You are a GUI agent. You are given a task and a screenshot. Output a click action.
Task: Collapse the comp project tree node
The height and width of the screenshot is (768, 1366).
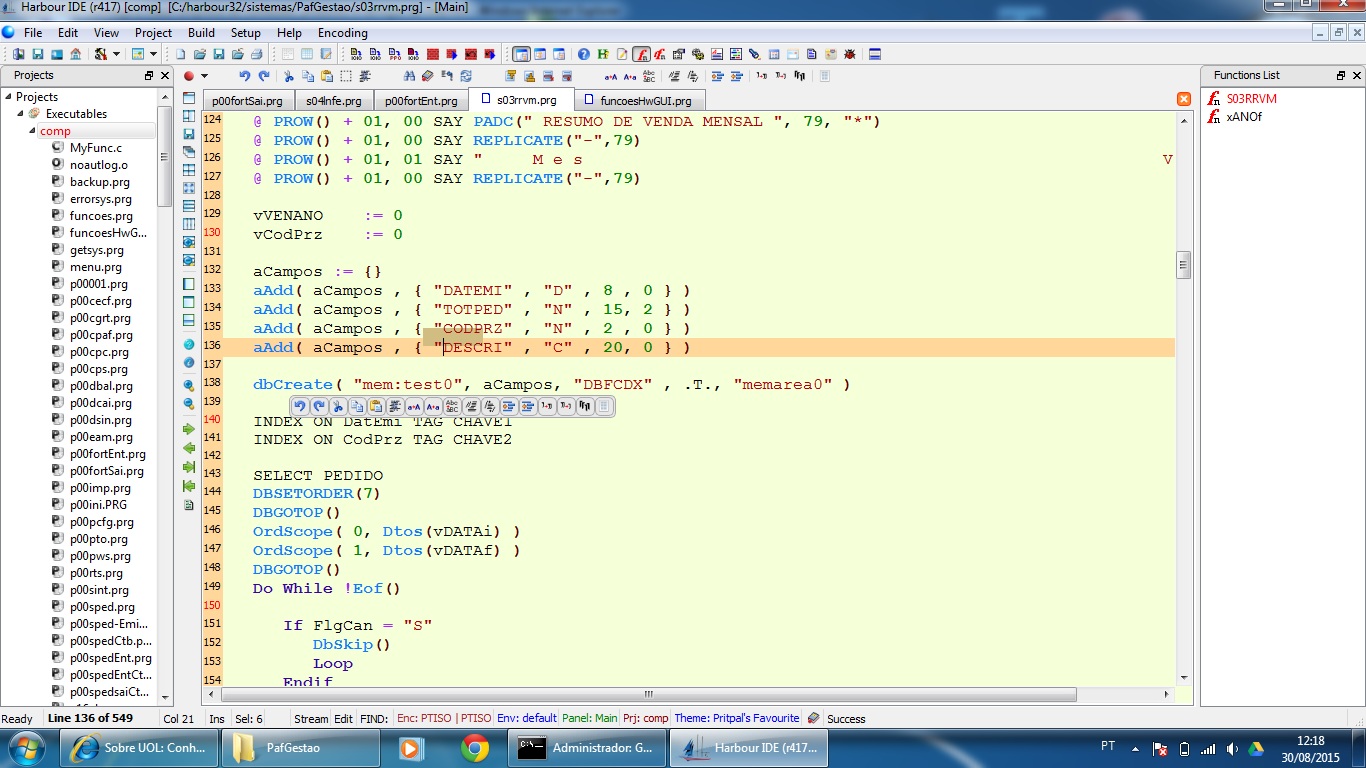pos(32,131)
